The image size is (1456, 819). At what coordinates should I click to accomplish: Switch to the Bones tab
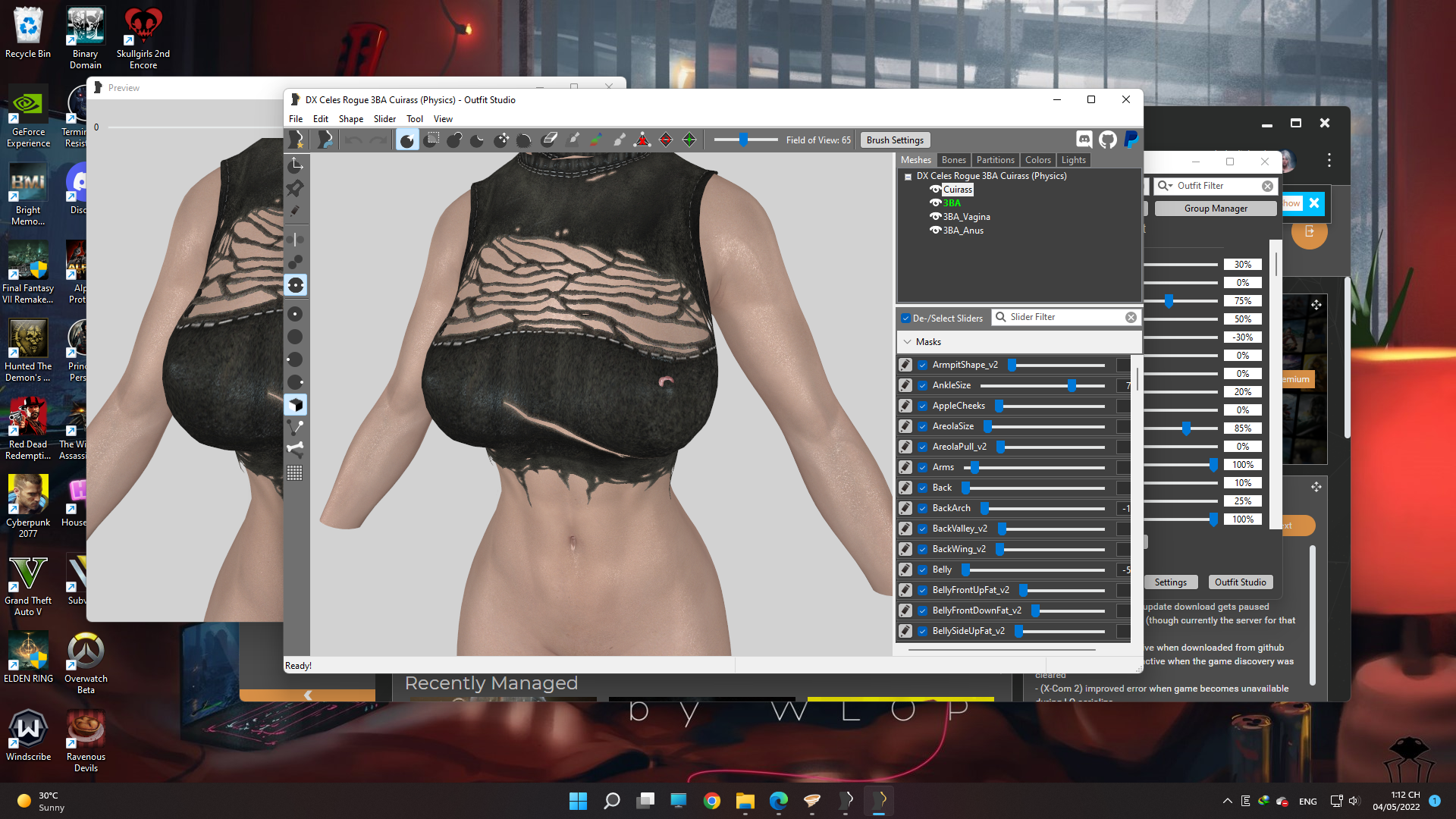[x=953, y=160]
